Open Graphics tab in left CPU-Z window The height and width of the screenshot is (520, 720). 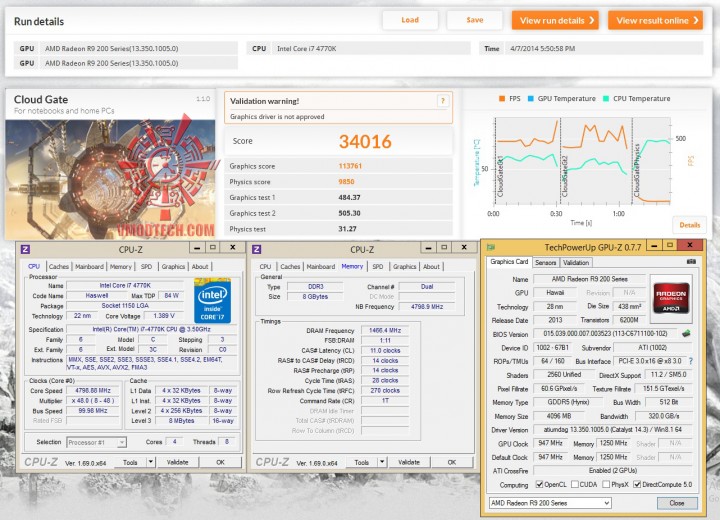tap(173, 266)
